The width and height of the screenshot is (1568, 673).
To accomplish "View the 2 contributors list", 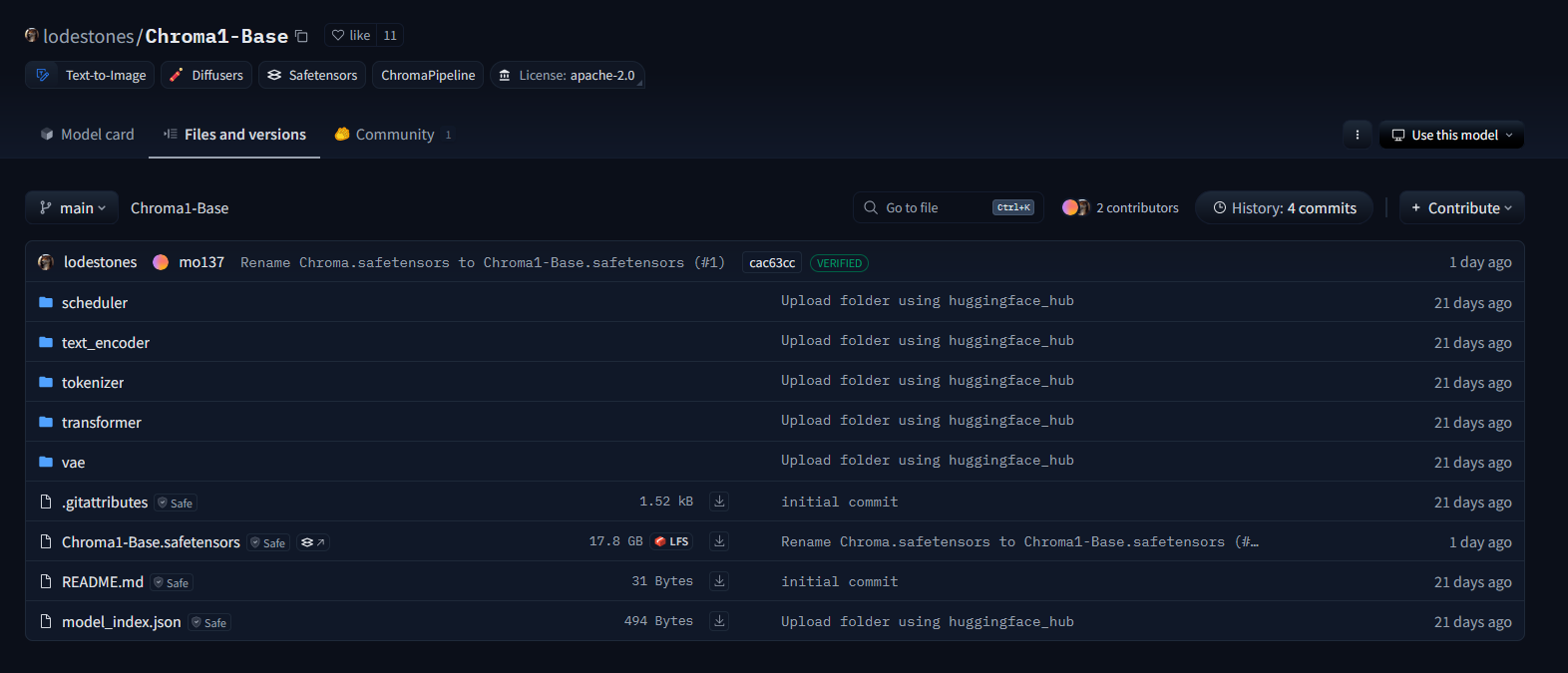I will tap(1120, 207).
